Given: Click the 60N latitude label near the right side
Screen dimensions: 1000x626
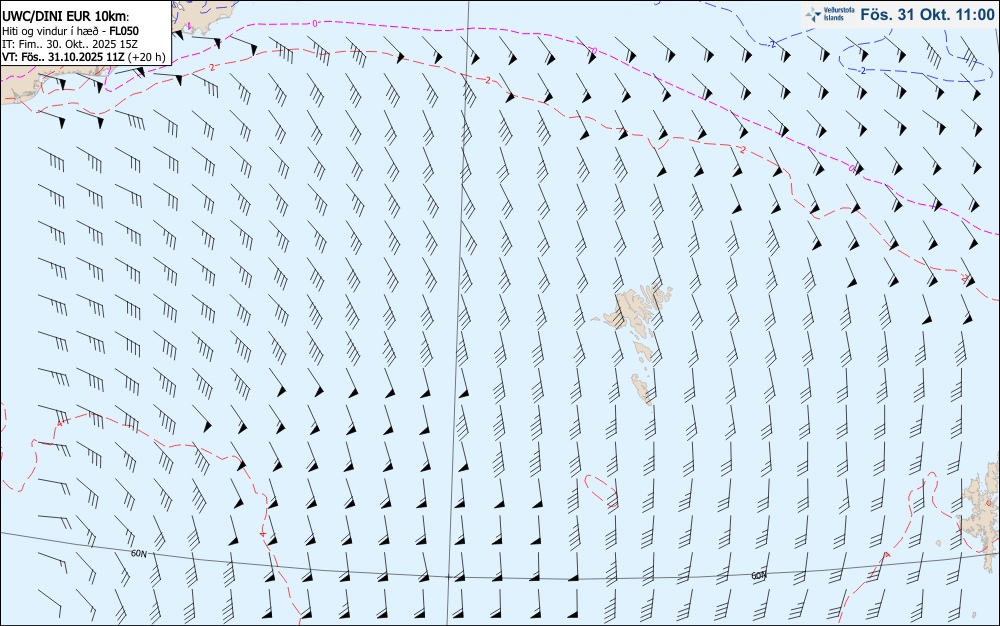Looking at the screenshot, I should tap(758, 576).
